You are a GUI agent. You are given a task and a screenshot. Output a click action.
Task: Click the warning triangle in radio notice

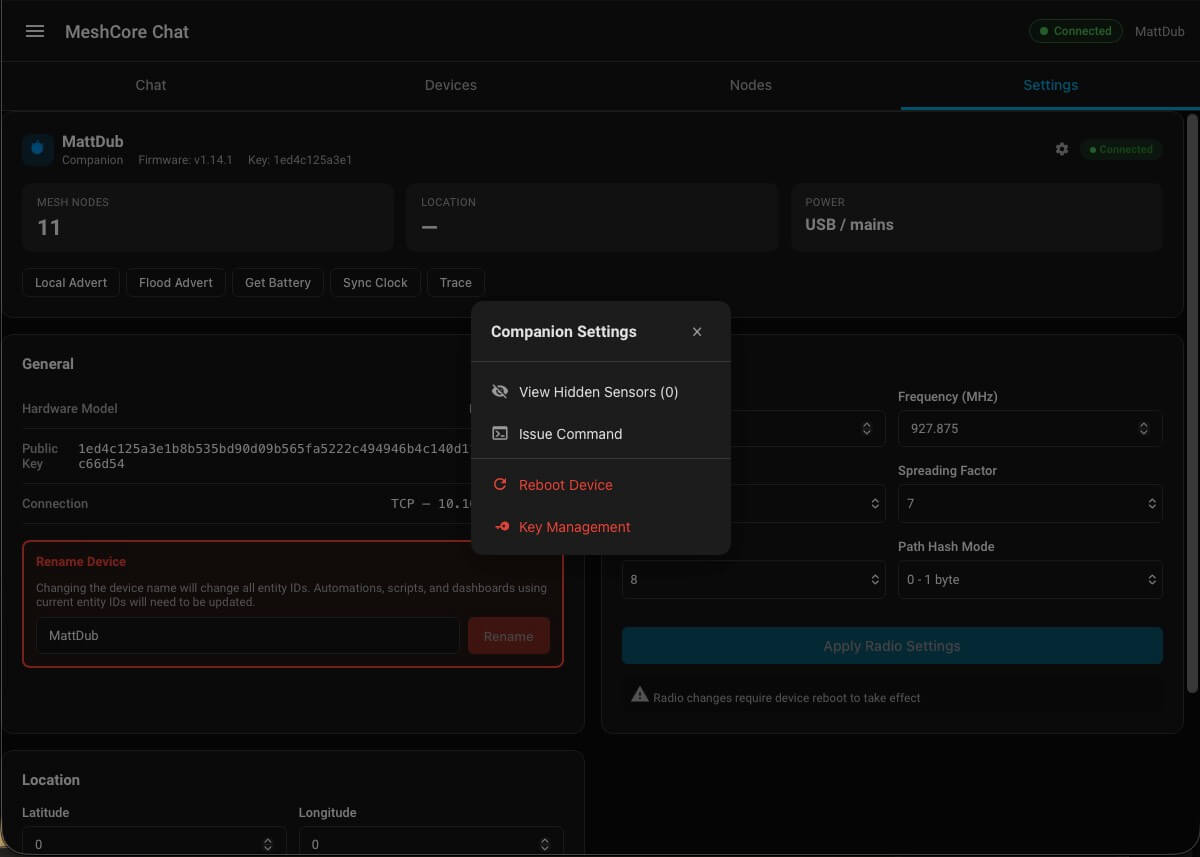[x=640, y=696]
